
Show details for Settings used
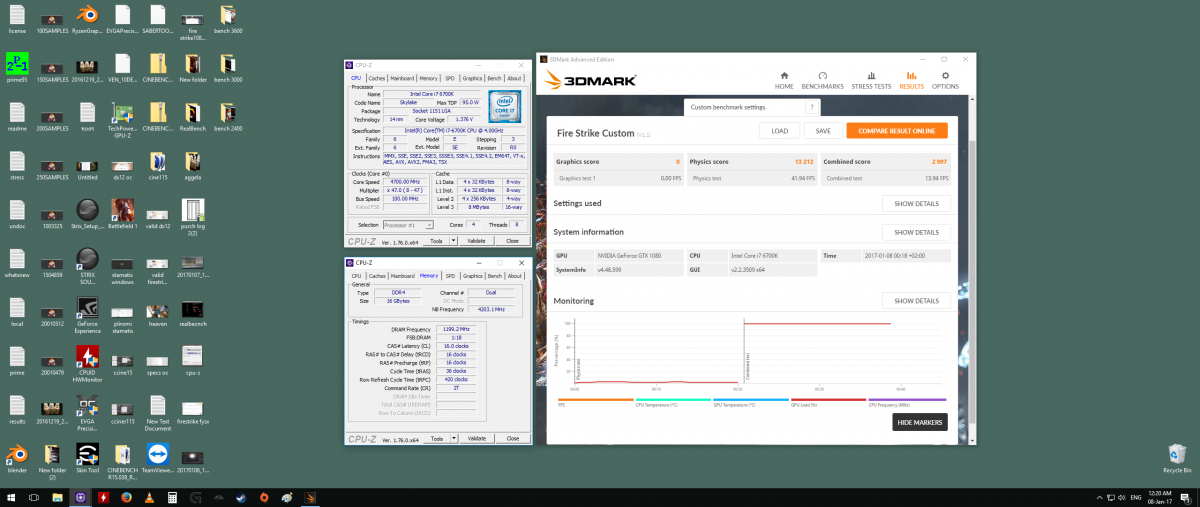(x=915, y=203)
